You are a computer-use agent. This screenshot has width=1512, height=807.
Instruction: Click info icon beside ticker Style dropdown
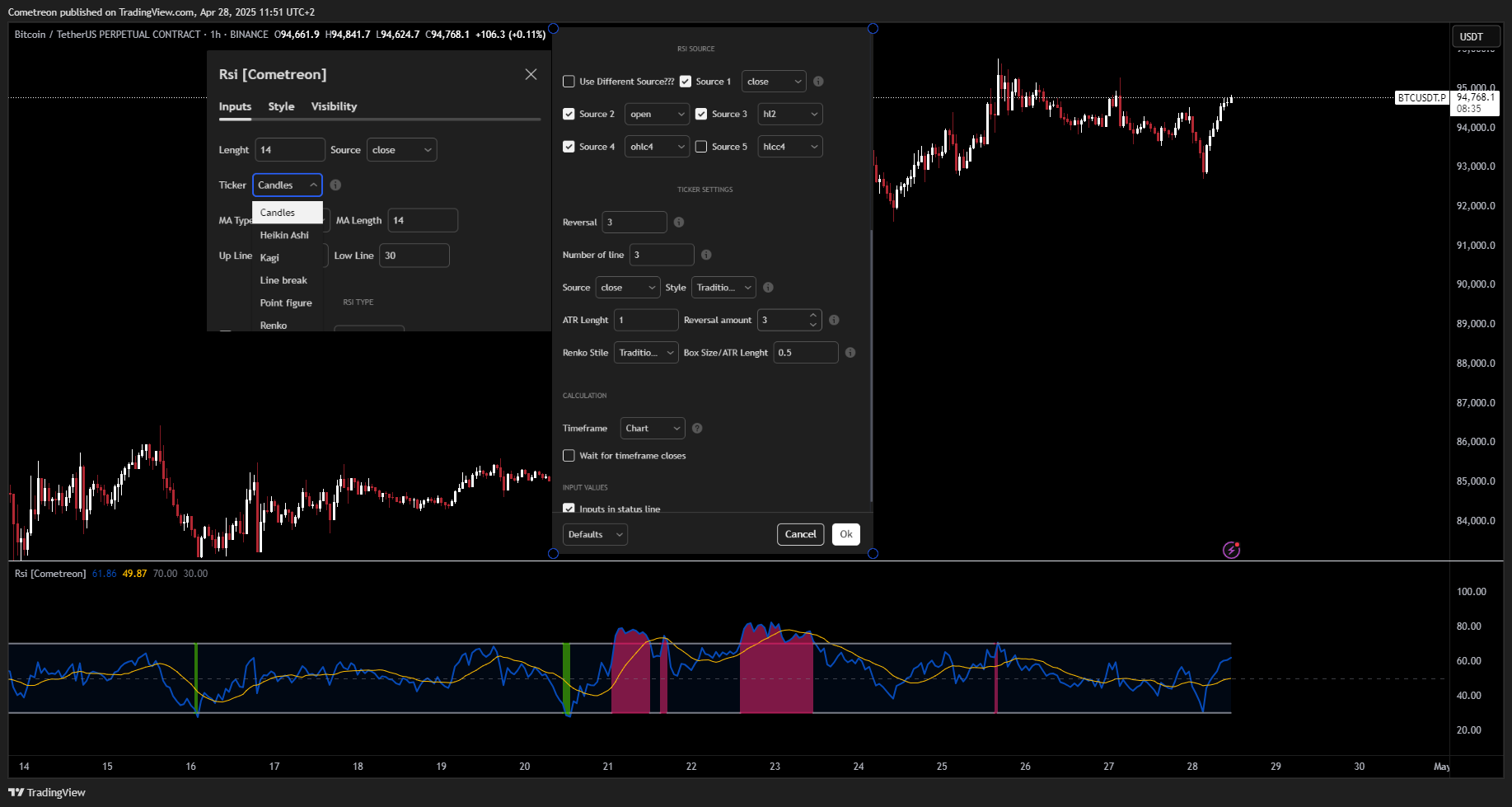tap(768, 288)
